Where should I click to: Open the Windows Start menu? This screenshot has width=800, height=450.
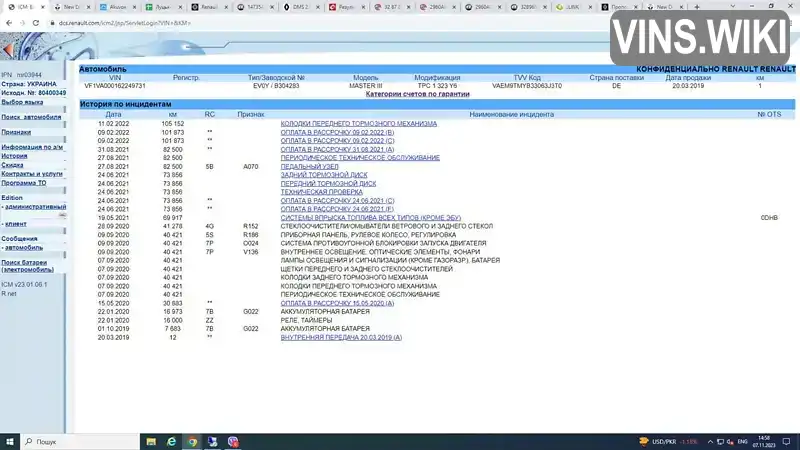click(x=10, y=441)
